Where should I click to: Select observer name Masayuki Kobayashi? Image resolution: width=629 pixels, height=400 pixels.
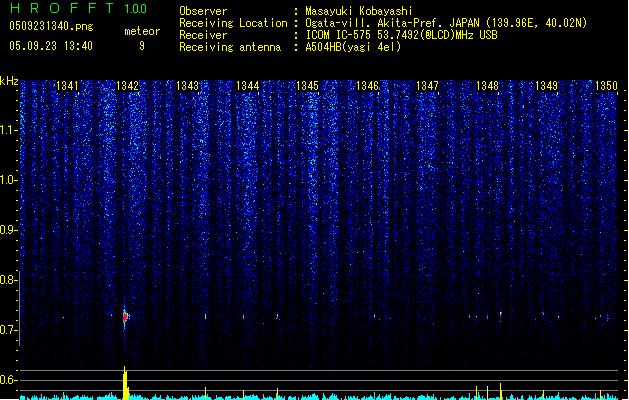[x=359, y=11]
